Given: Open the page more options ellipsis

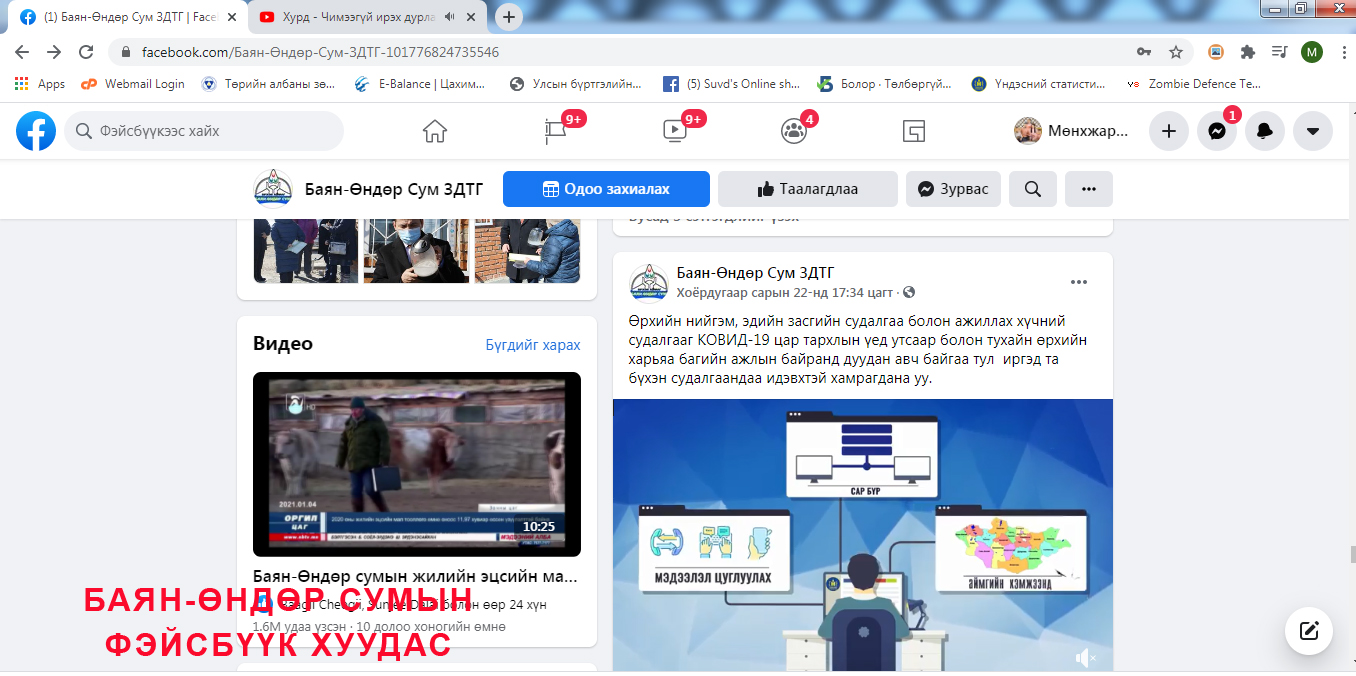Looking at the screenshot, I should [1089, 189].
